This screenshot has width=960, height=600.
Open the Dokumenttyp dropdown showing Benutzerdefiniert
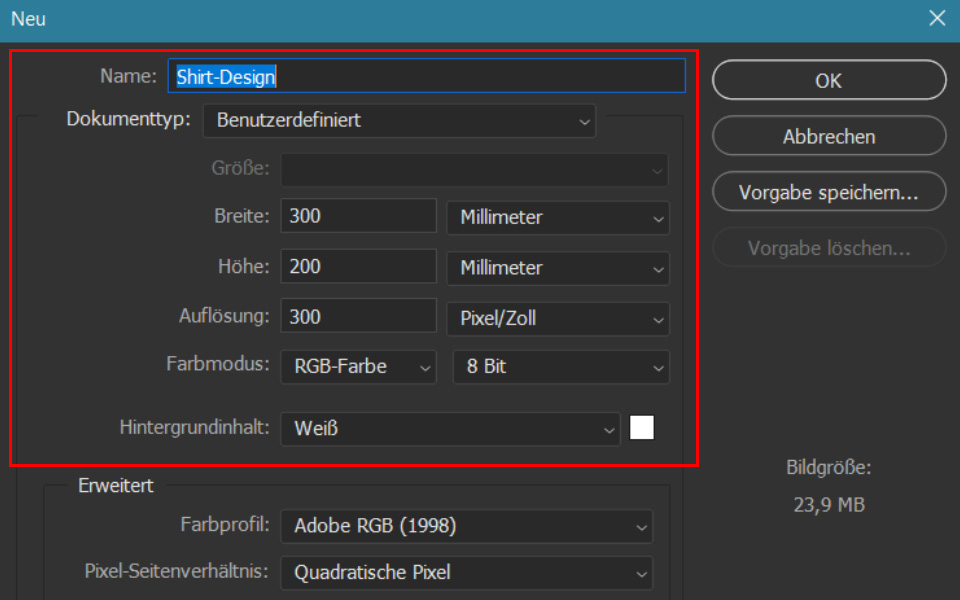[399, 120]
